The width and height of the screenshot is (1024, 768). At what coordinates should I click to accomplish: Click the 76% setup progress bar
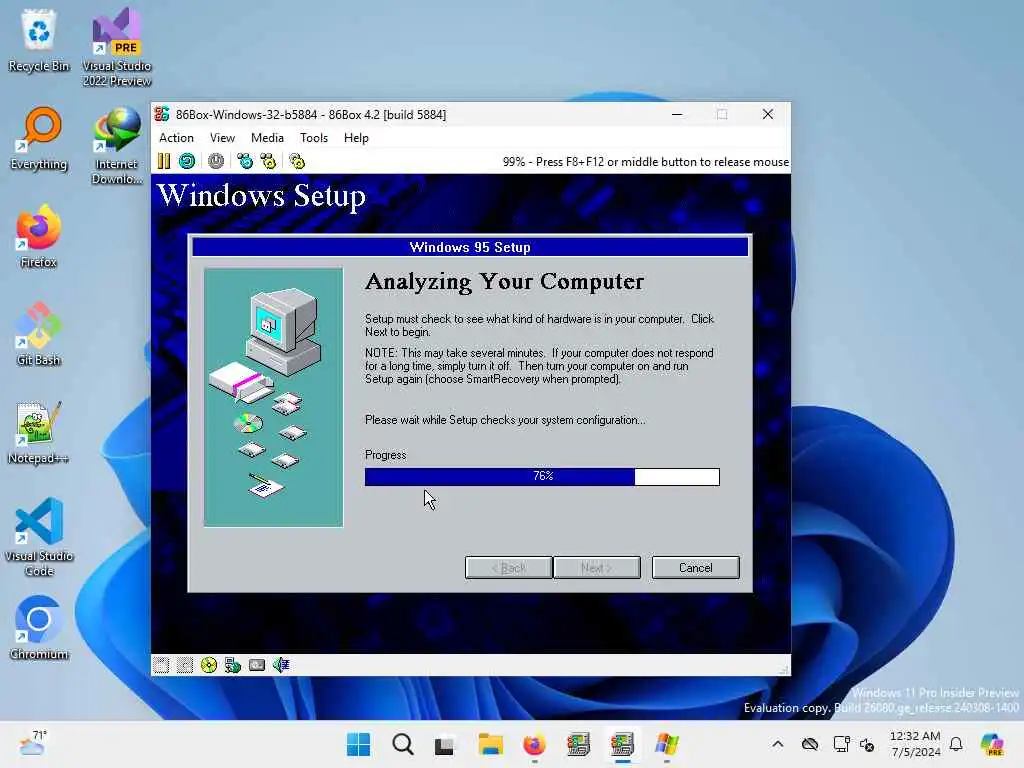tap(542, 477)
